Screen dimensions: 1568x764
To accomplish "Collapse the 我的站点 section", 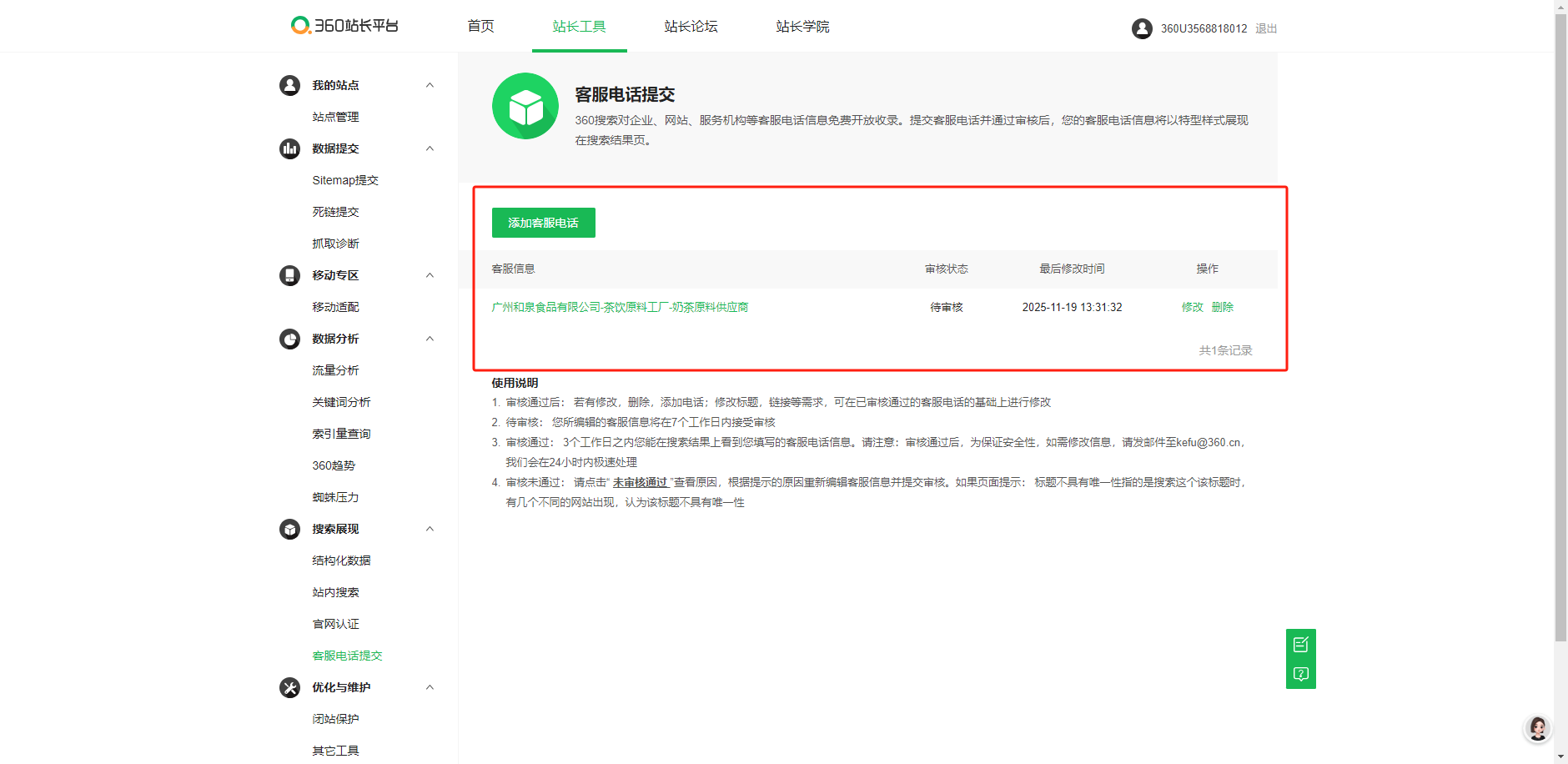I will pyautogui.click(x=430, y=85).
